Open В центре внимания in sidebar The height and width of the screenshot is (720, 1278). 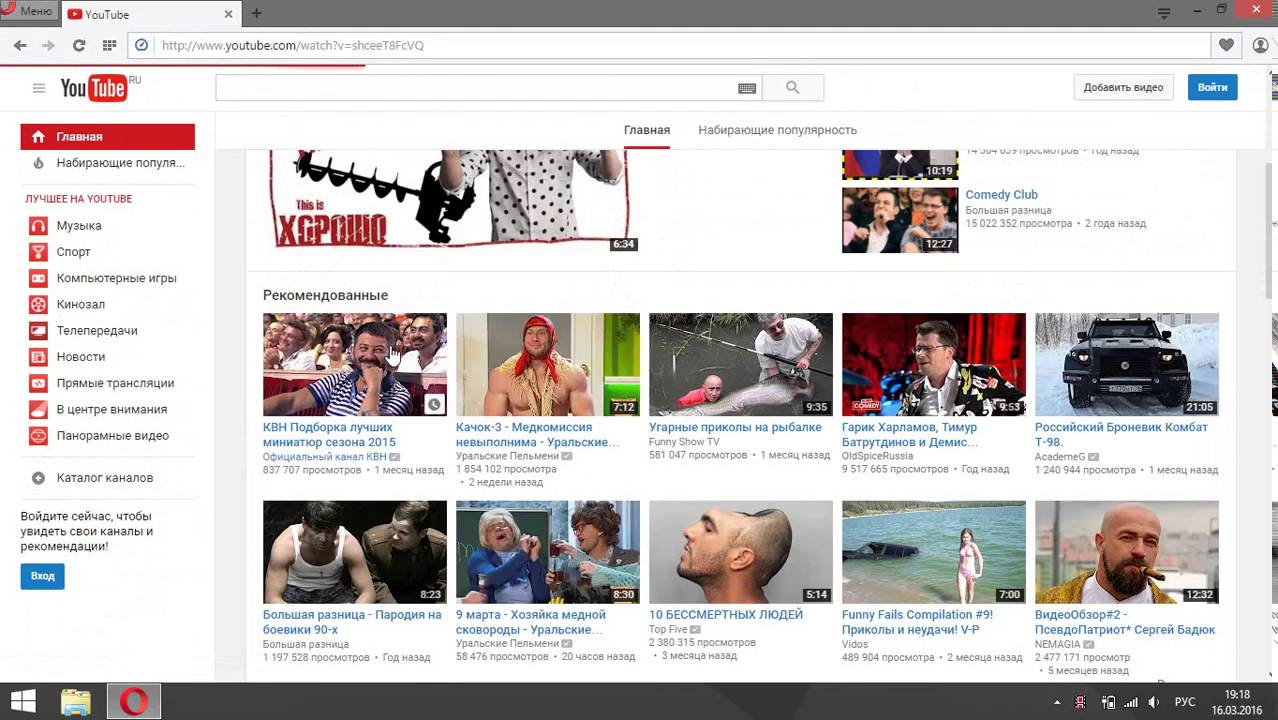pos(111,409)
